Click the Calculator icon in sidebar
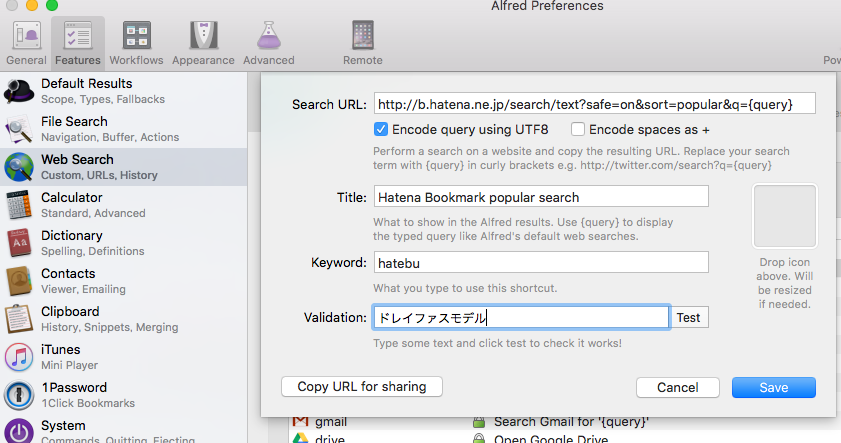841x443 pixels. [x=19, y=205]
